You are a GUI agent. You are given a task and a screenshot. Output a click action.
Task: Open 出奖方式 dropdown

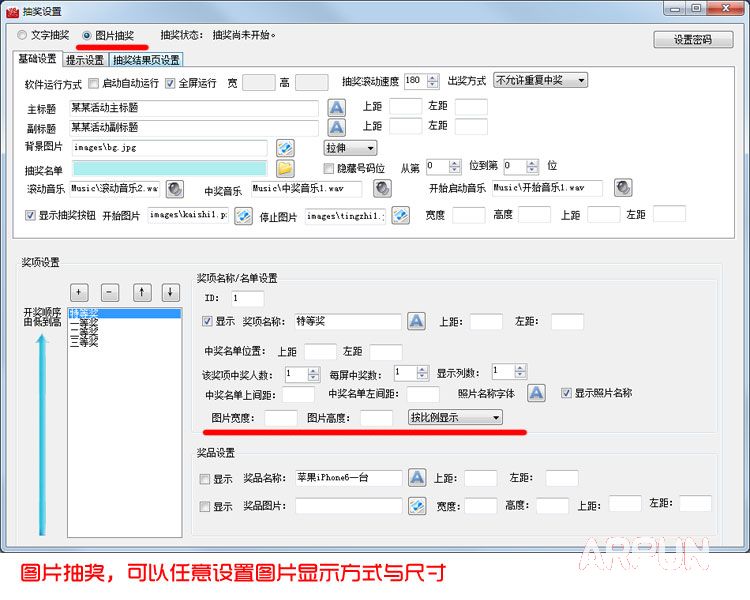click(x=540, y=80)
